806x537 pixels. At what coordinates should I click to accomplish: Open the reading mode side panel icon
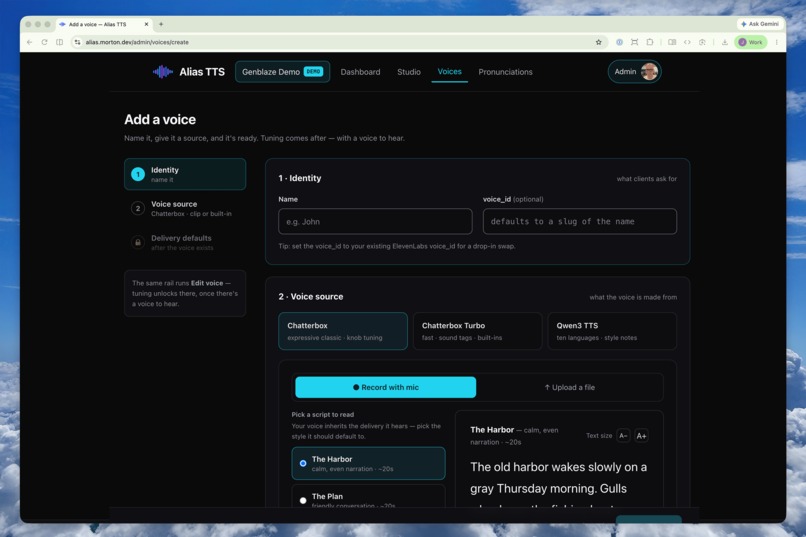[672, 42]
